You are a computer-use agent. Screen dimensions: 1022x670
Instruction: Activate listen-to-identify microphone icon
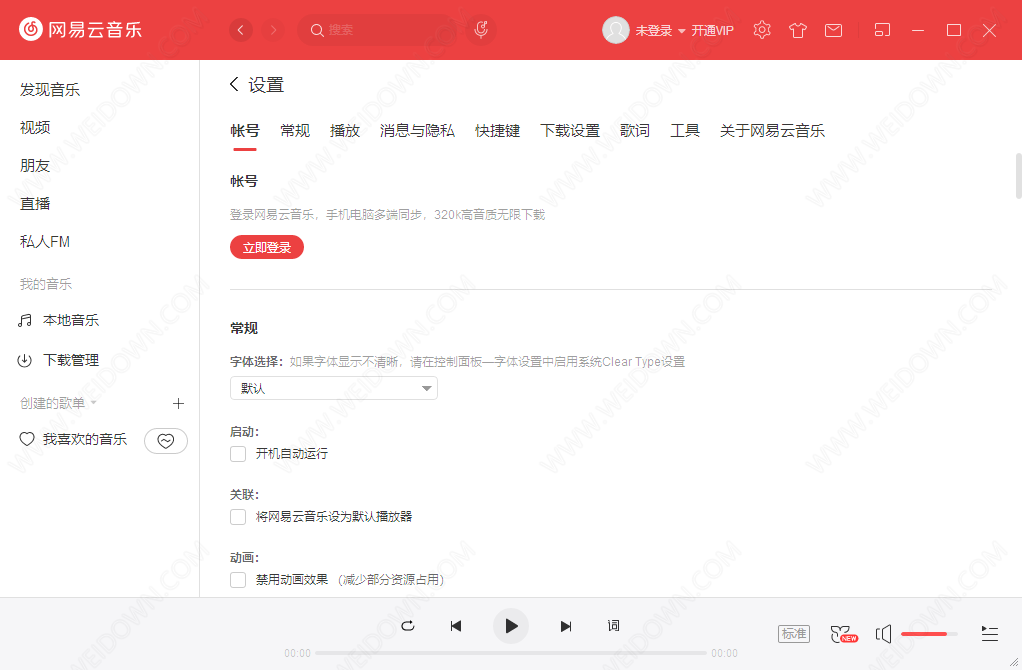(481, 29)
